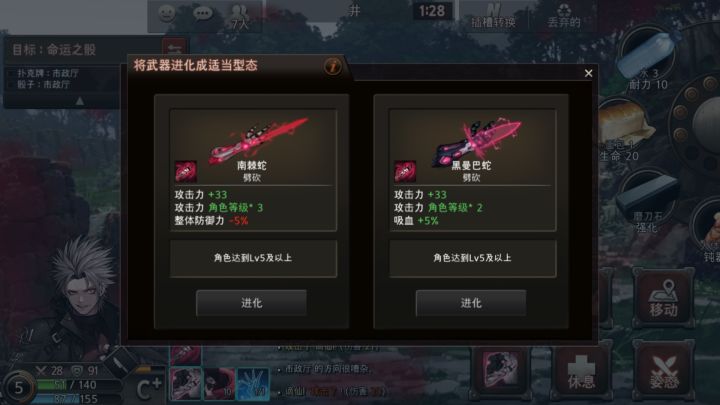Select the whetstone 磨刀石 强化 item

point(647,203)
